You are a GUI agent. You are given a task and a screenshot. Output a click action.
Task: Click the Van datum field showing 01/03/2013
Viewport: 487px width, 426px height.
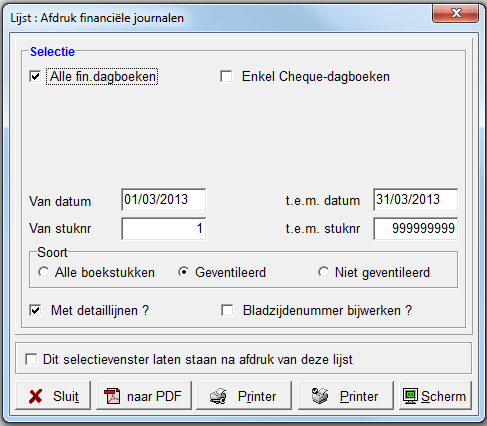pos(164,200)
